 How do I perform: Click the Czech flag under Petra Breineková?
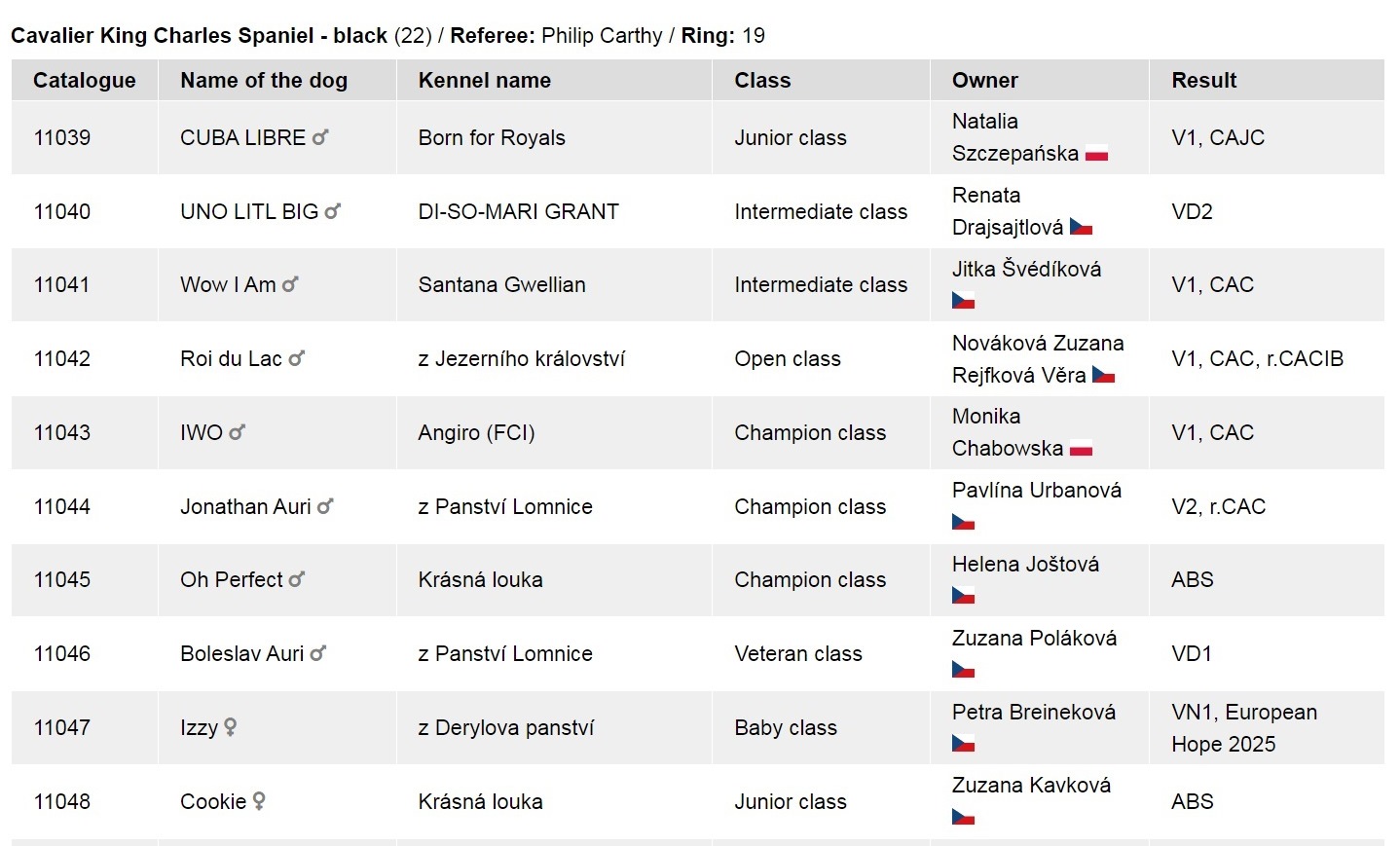click(x=963, y=744)
